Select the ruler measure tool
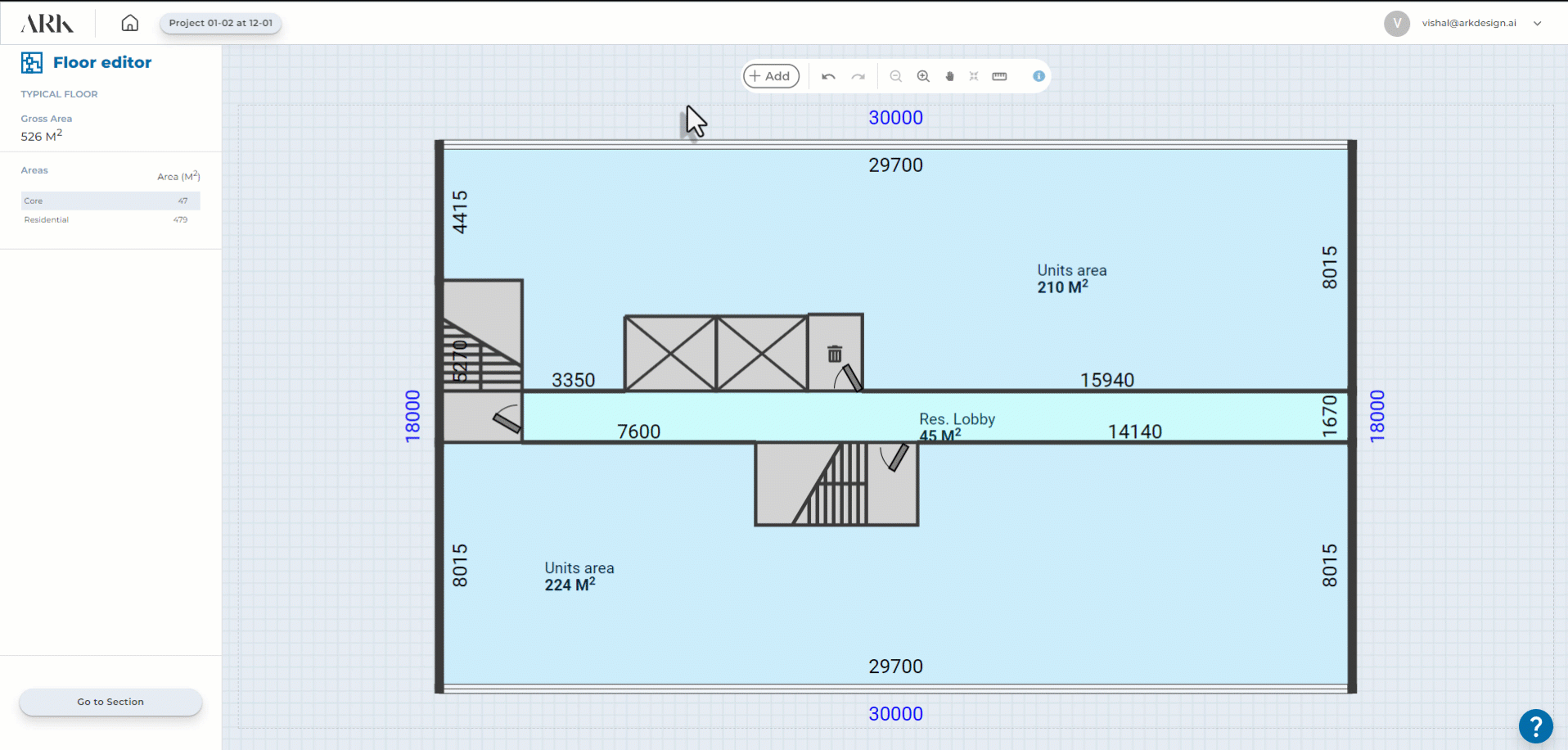Image resolution: width=1568 pixels, height=750 pixels. click(x=999, y=76)
